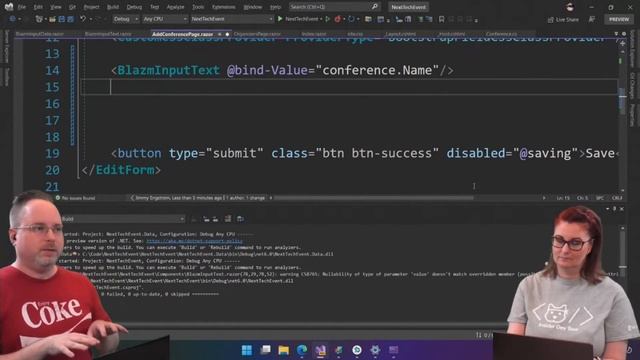Close the AddConferencePage.razor tab
This screenshot has height=360, width=640.
pos(220,34)
